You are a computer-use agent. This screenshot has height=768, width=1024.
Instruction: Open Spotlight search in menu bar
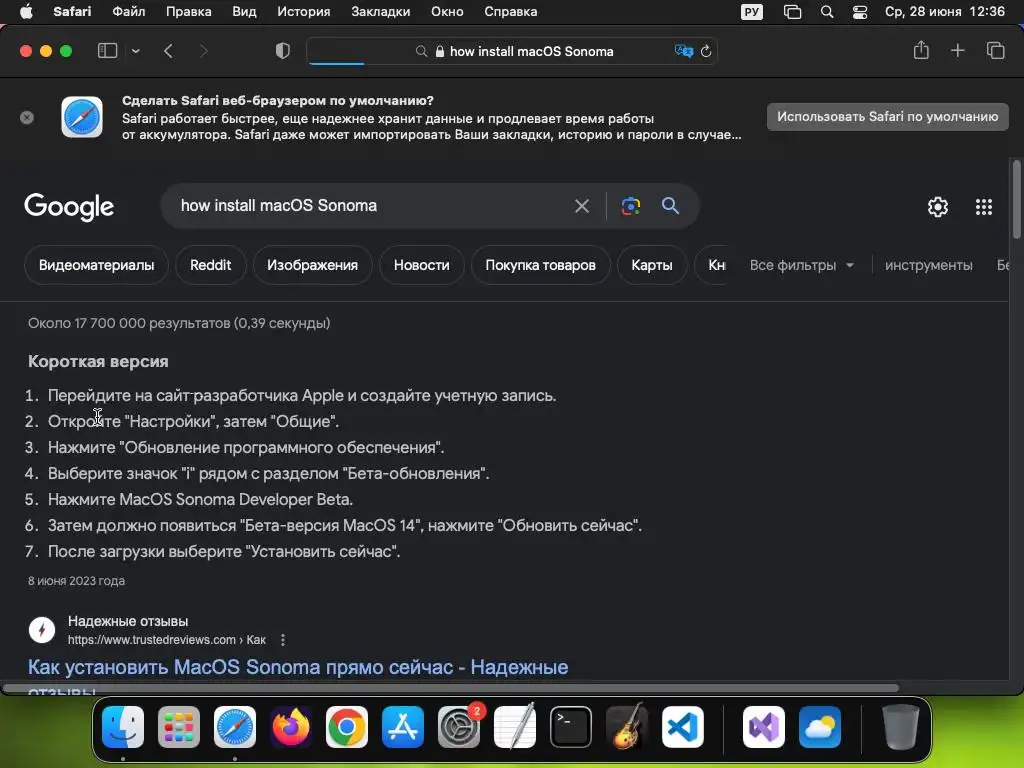tap(827, 12)
